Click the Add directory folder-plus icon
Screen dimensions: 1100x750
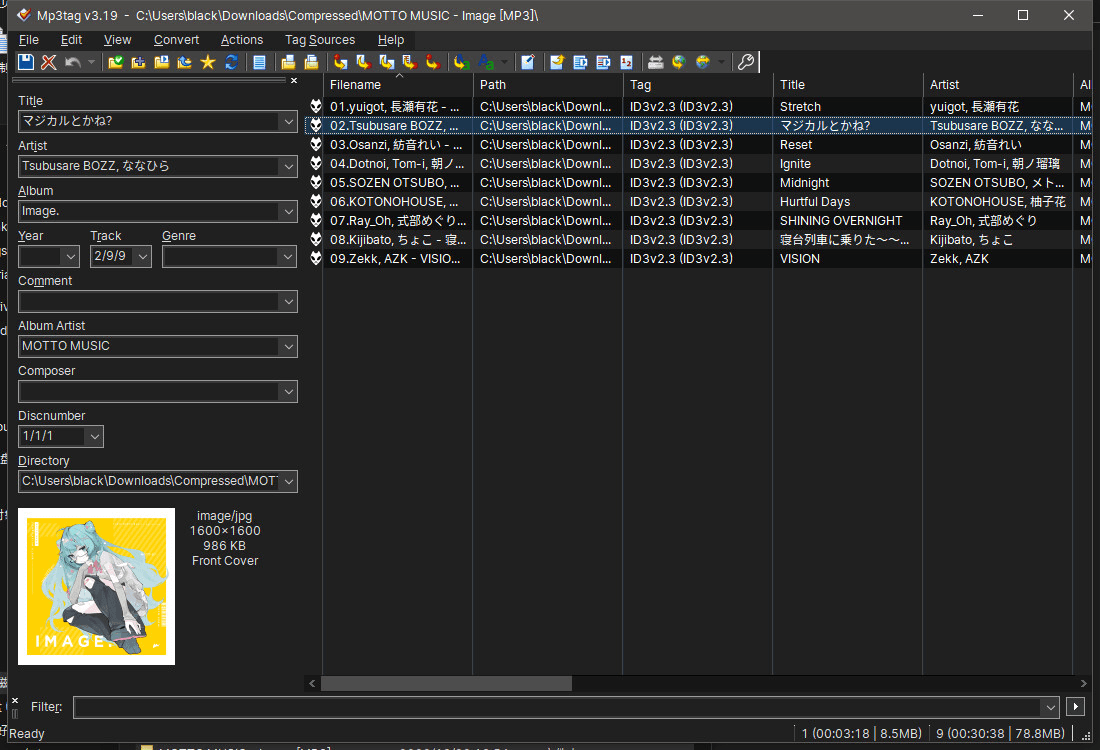(x=138, y=62)
